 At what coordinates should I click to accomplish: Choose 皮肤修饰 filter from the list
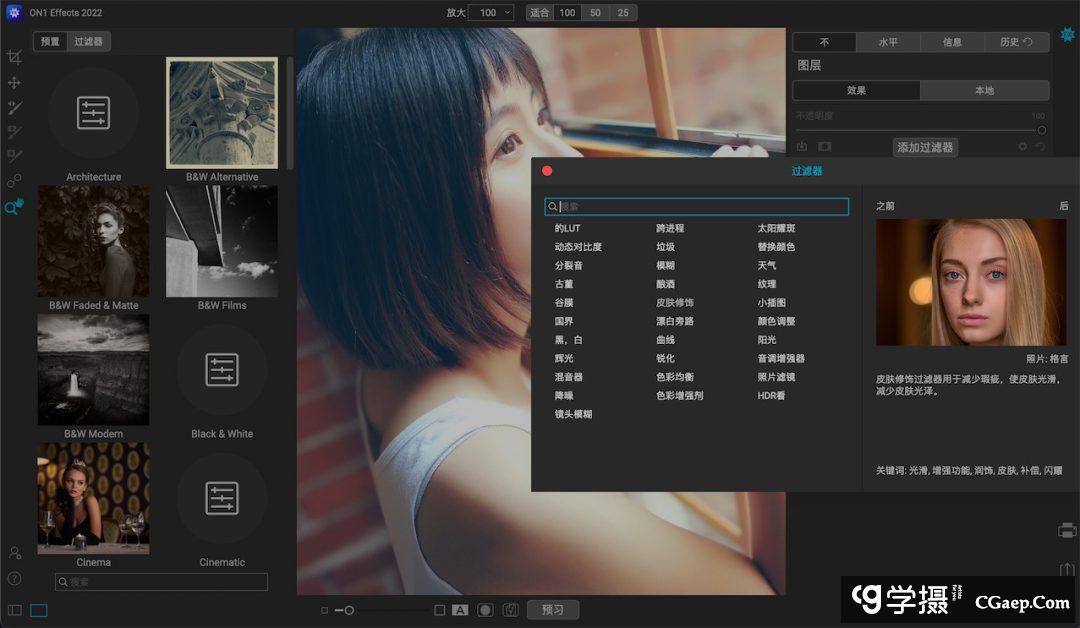pos(674,302)
